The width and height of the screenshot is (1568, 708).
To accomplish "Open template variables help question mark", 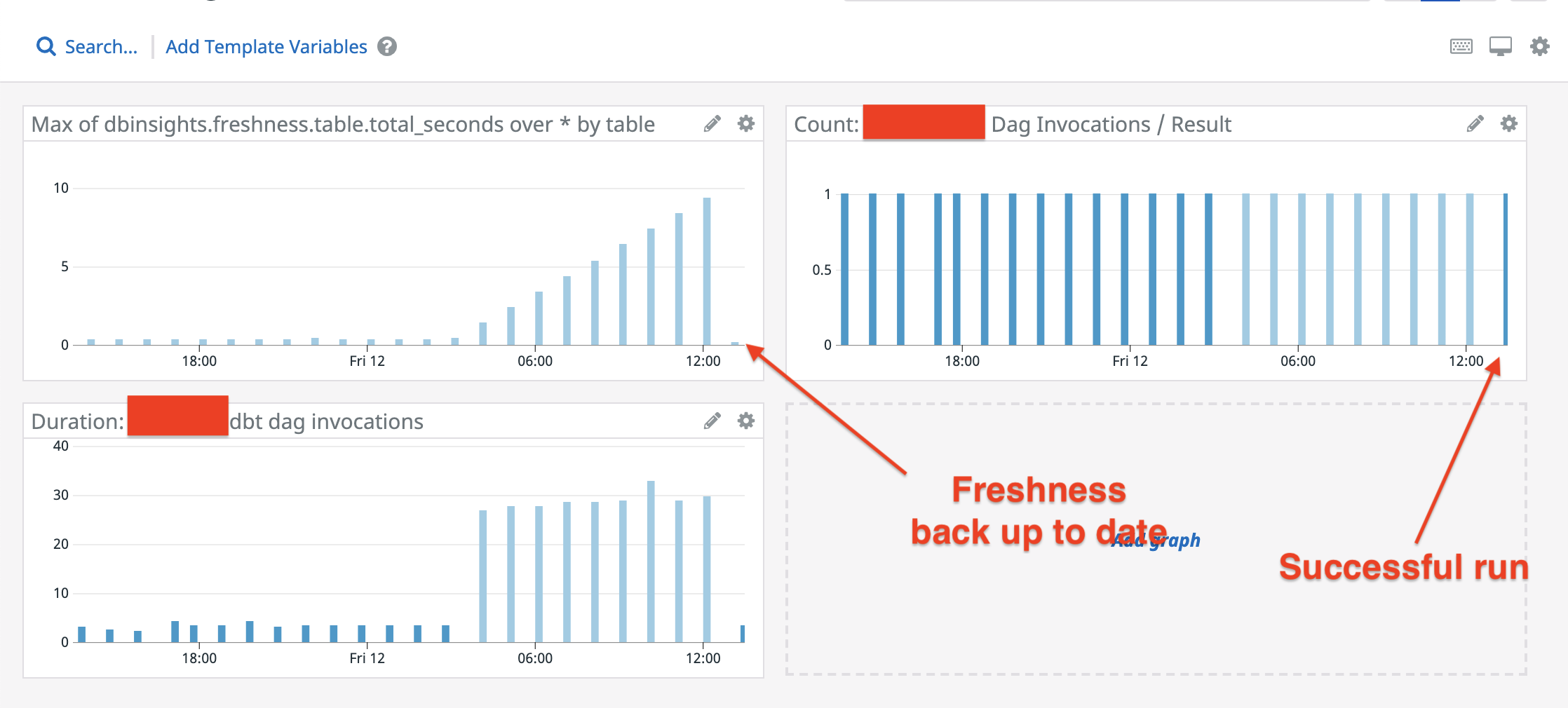I will (x=387, y=47).
